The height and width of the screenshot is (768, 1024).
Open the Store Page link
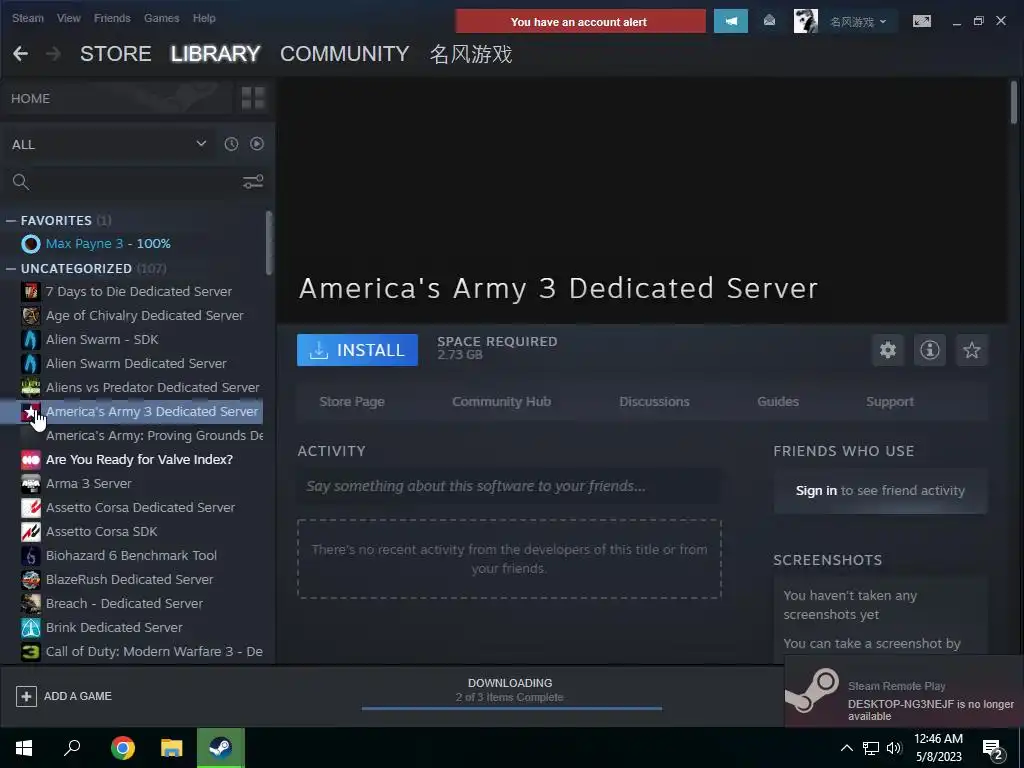(352, 402)
